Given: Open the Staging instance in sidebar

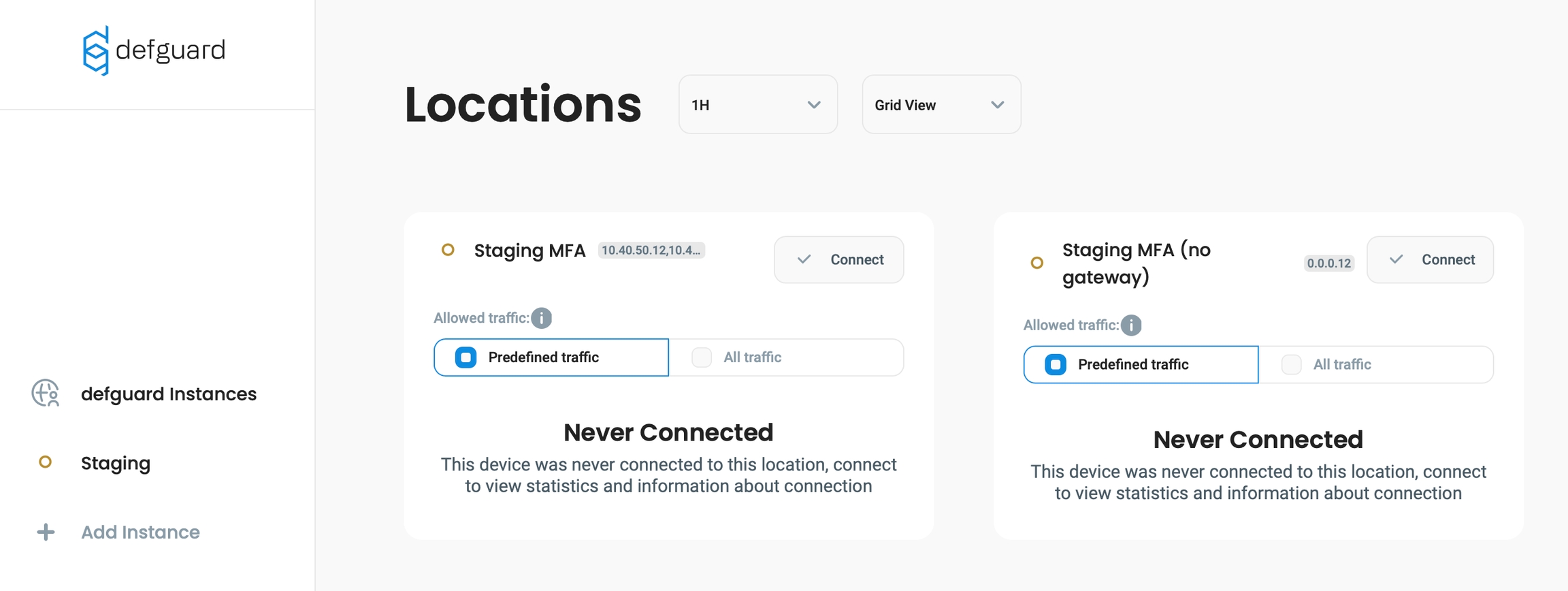Looking at the screenshot, I should [x=116, y=463].
